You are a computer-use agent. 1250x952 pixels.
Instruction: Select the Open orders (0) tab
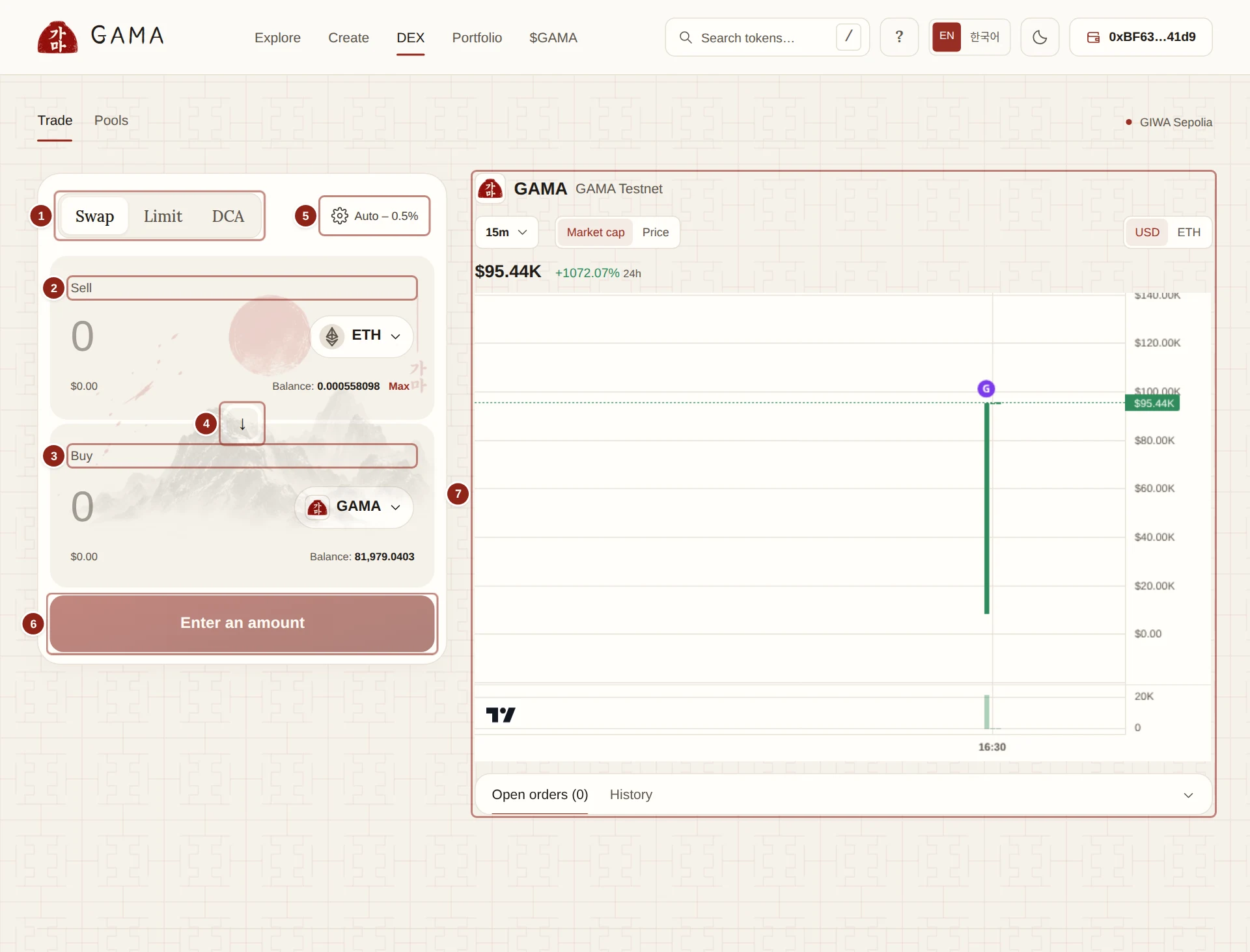(540, 795)
